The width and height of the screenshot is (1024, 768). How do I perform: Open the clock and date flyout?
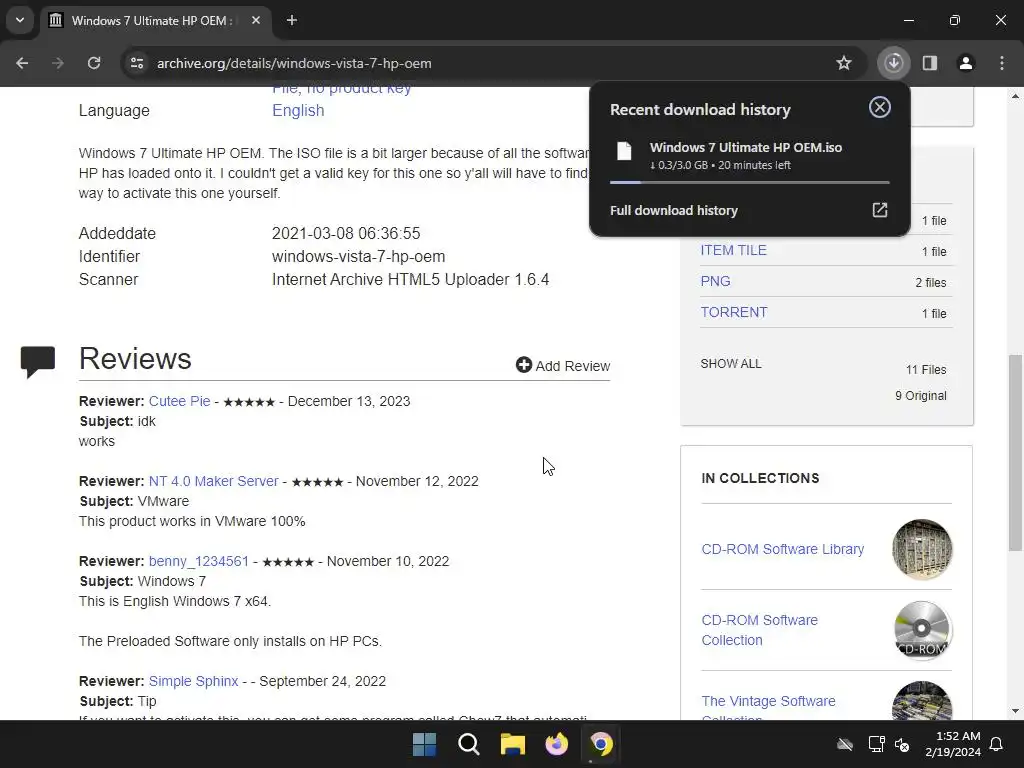coord(953,744)
